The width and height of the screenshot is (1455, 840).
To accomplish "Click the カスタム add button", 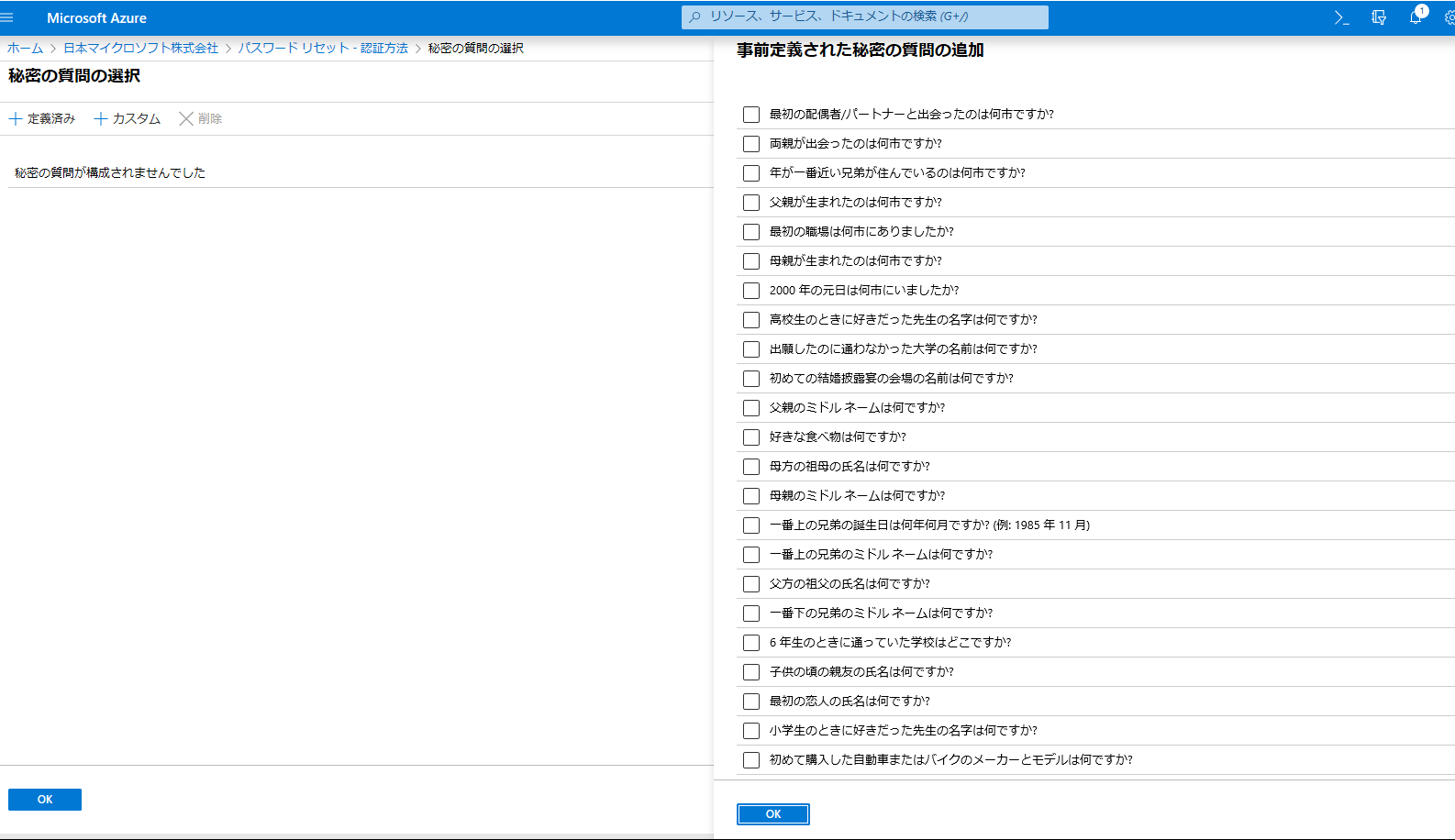I will 128,118.
